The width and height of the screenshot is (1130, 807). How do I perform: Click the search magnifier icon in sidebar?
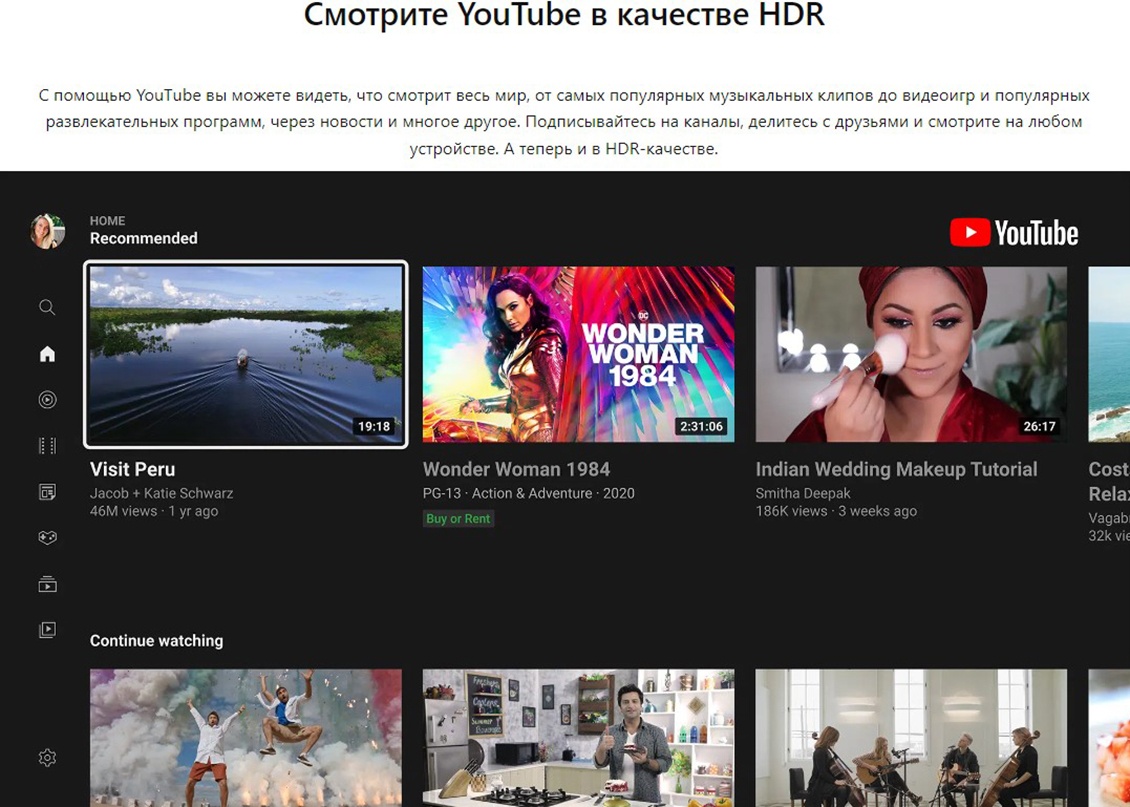pyautogui.click(x=47, y=307)
